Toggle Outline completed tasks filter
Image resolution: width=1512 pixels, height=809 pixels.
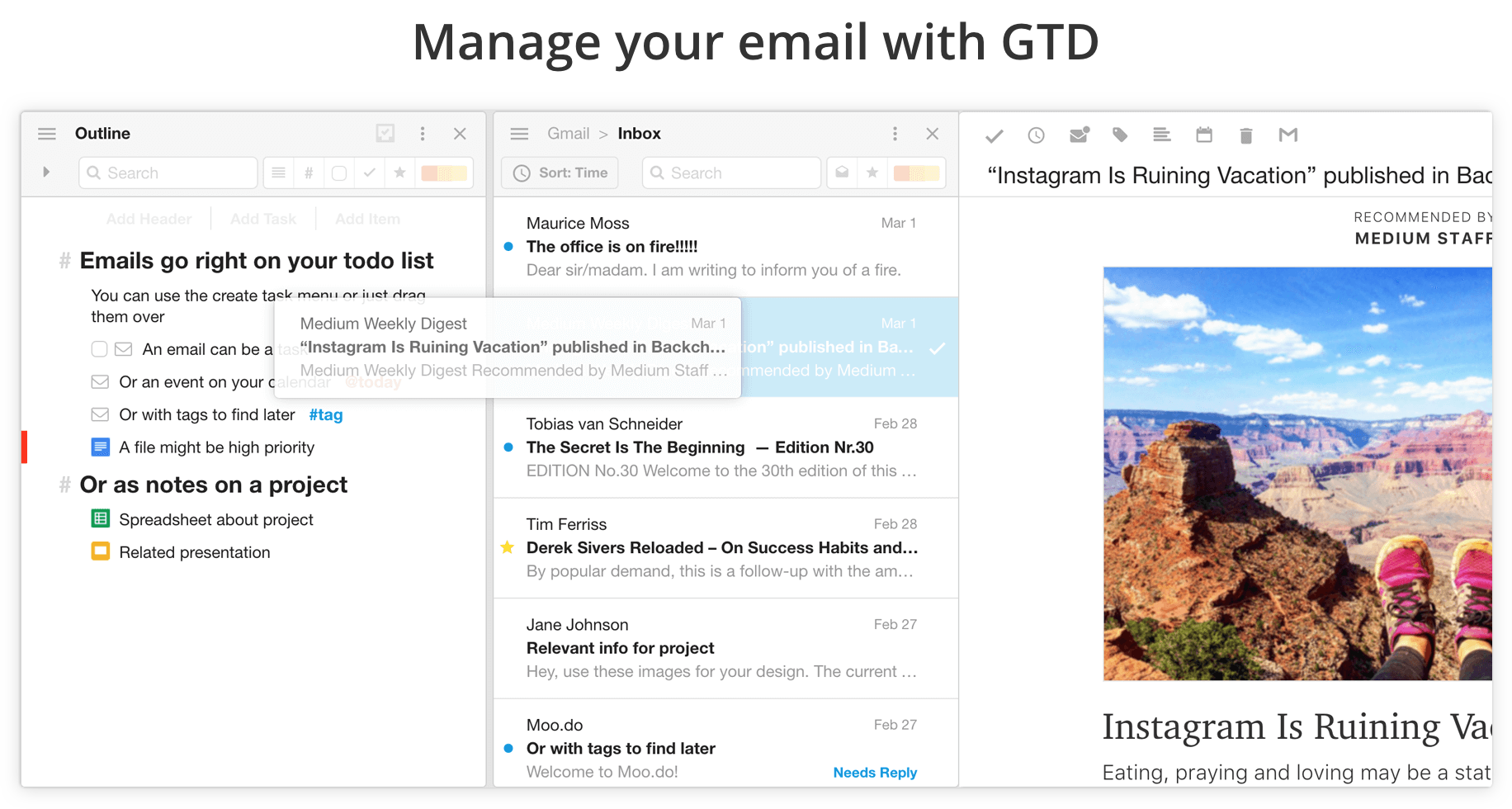(370, 173)
